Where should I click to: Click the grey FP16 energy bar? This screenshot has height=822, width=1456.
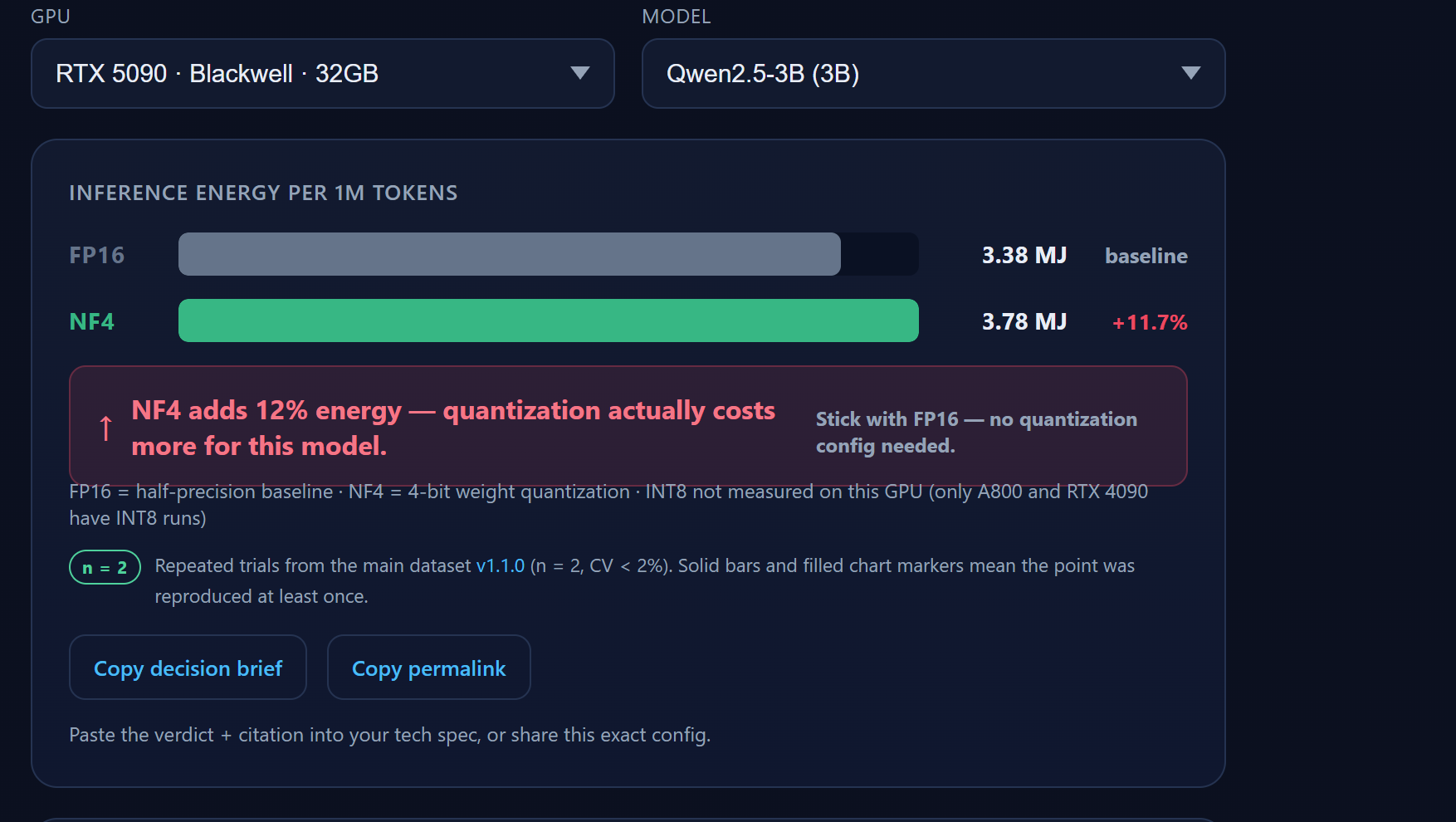click(x=510, y=254)
